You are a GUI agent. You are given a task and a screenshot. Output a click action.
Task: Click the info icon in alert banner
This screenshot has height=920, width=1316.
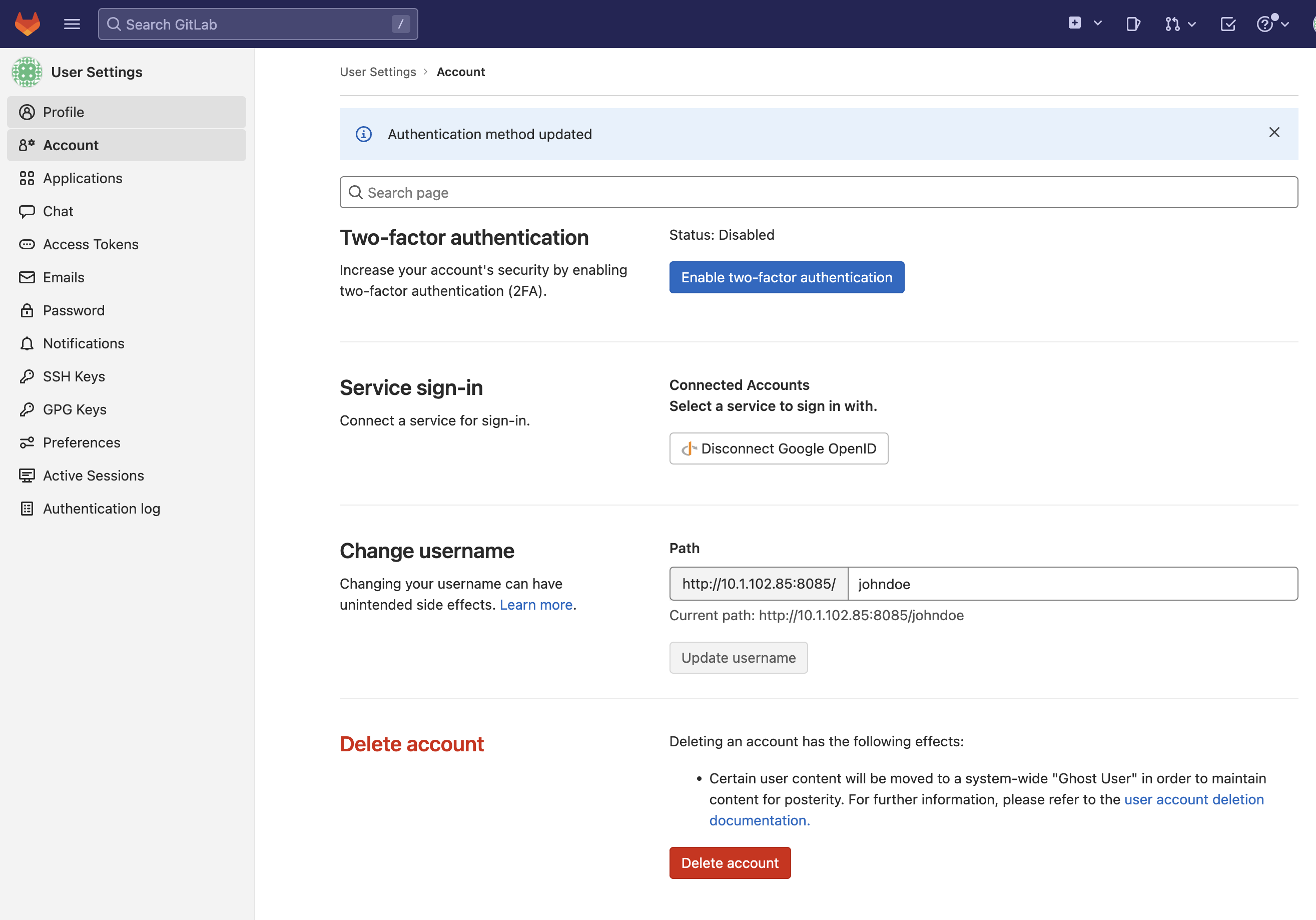[363, 134]
